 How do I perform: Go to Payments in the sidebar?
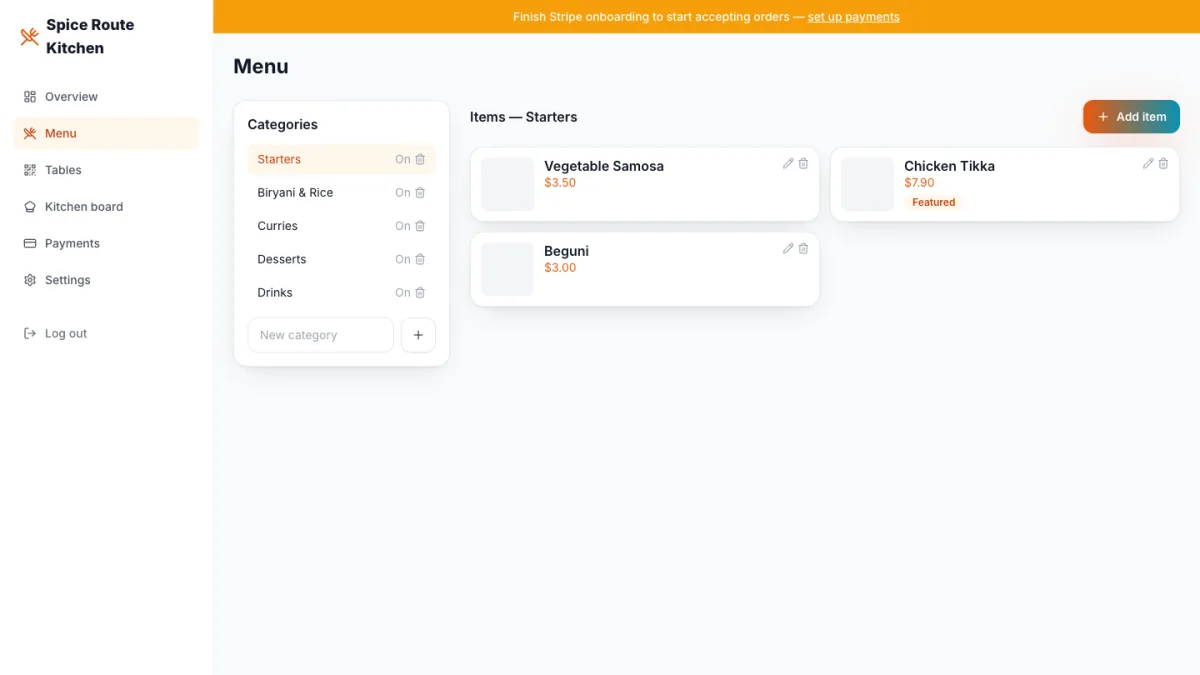pos(106,243)
